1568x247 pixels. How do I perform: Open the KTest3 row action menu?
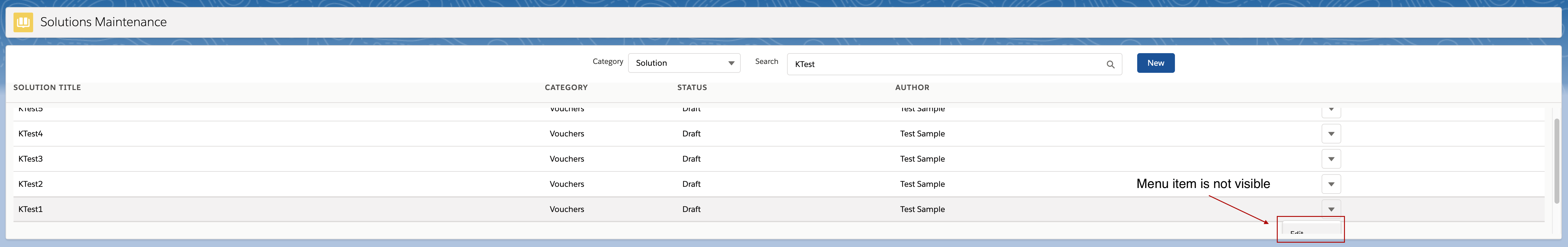click(x=1330, y=159)
